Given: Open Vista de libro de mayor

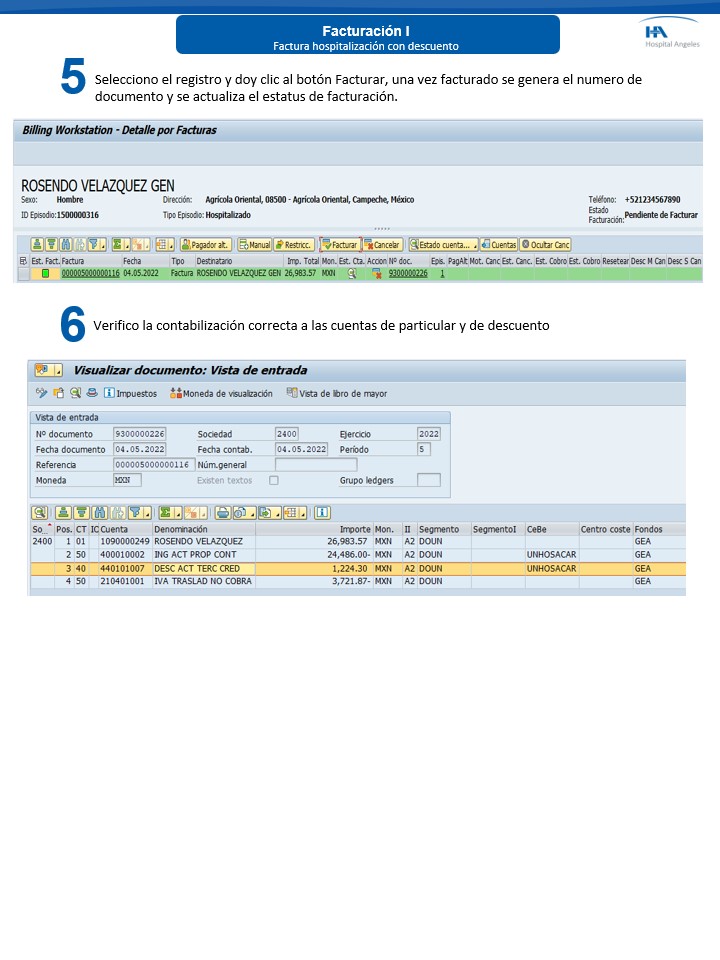Looking at the screenshot, I should click(x=292, y=393).
